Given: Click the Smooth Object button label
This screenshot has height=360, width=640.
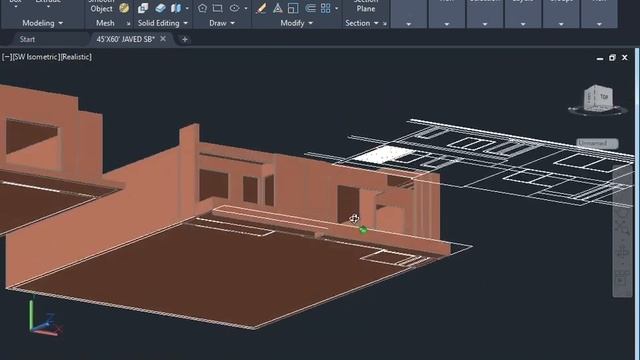Looking at the screenshot, I should coord(101,6).
